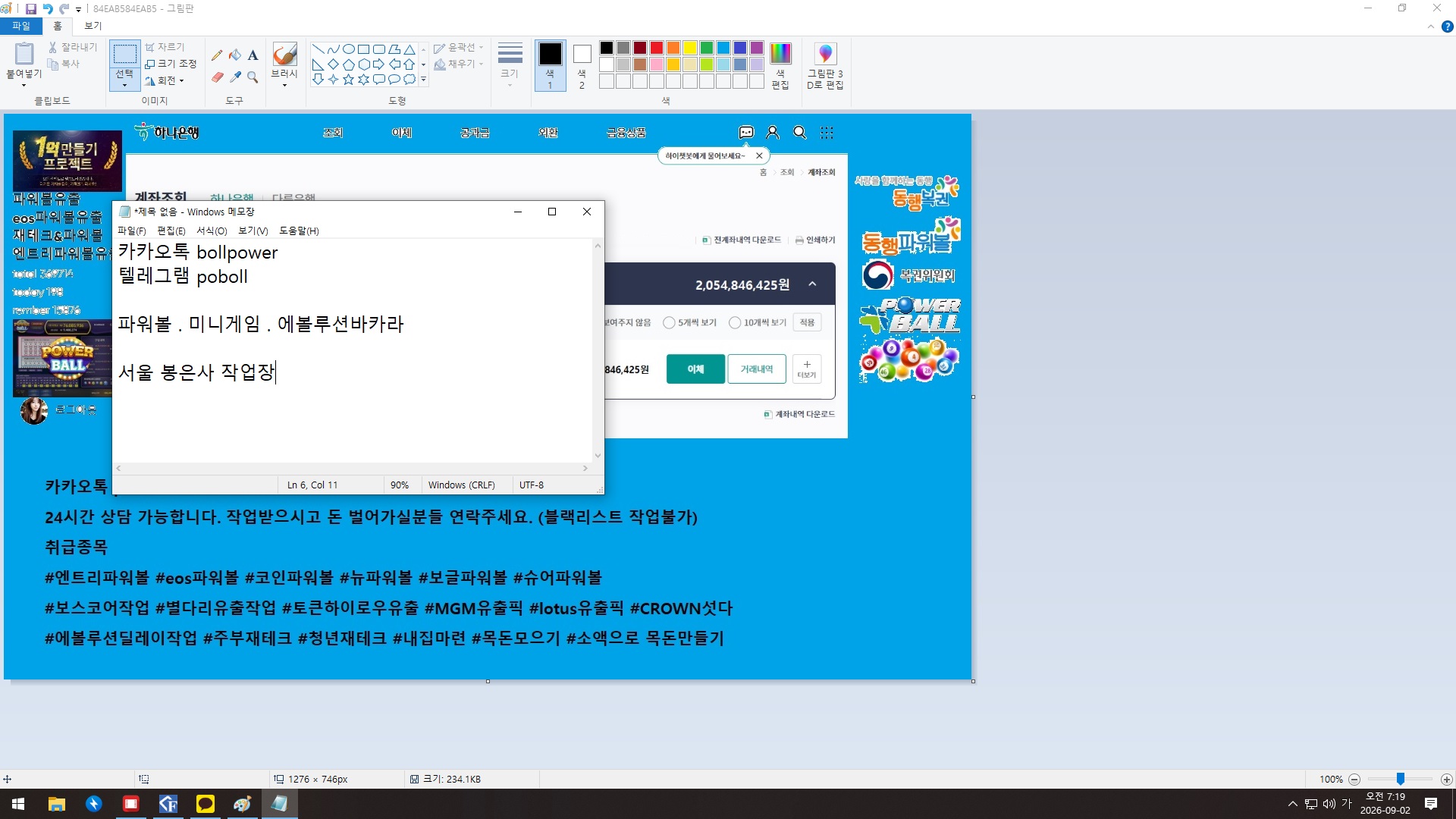
Task: Choose the Five-point star shape
Action: [x=349, y=79]
